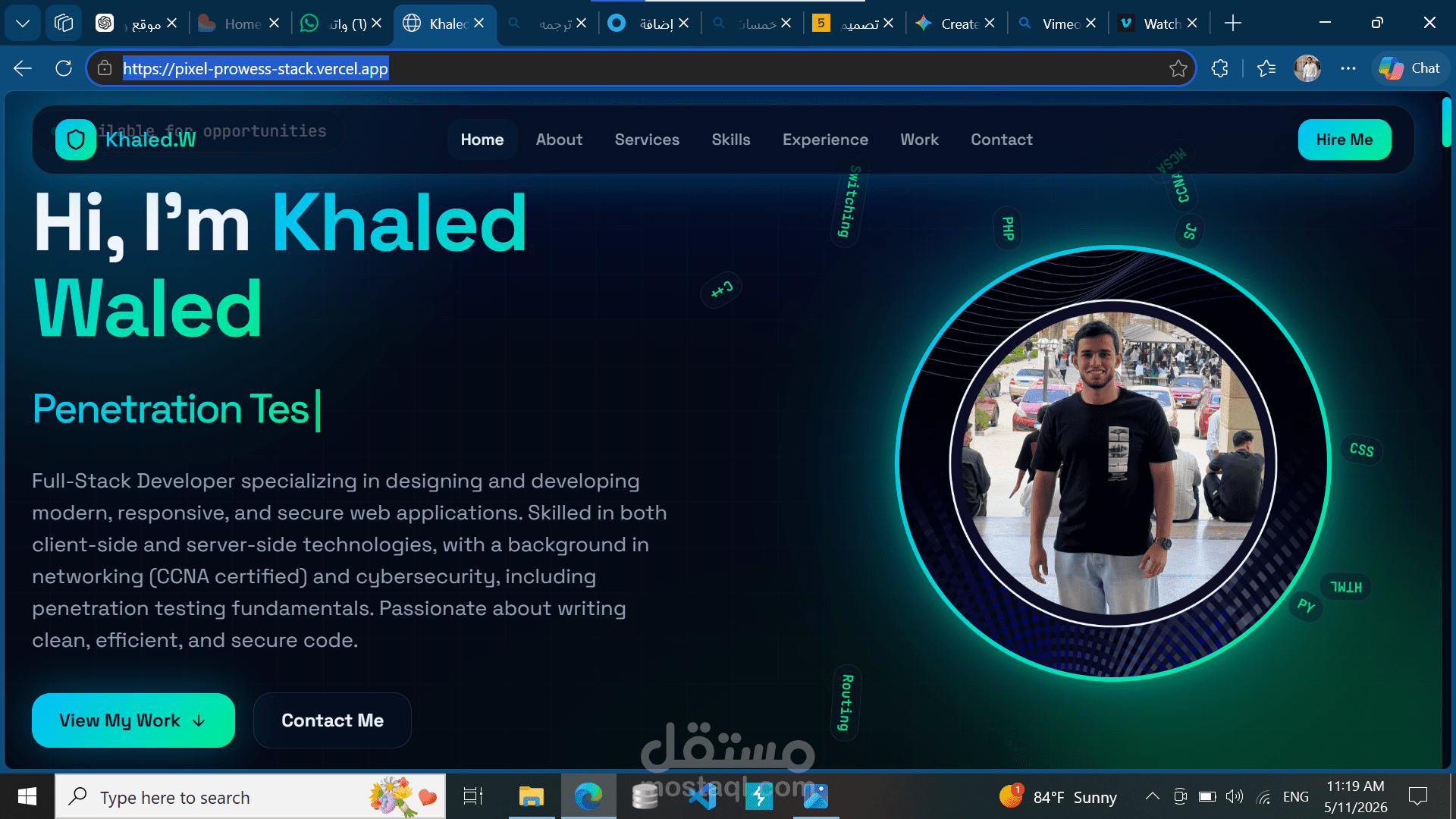Open Microsoft Edge taskbar icon
Viewport: 1456px width, 819px height.
(x=588, y=796)
